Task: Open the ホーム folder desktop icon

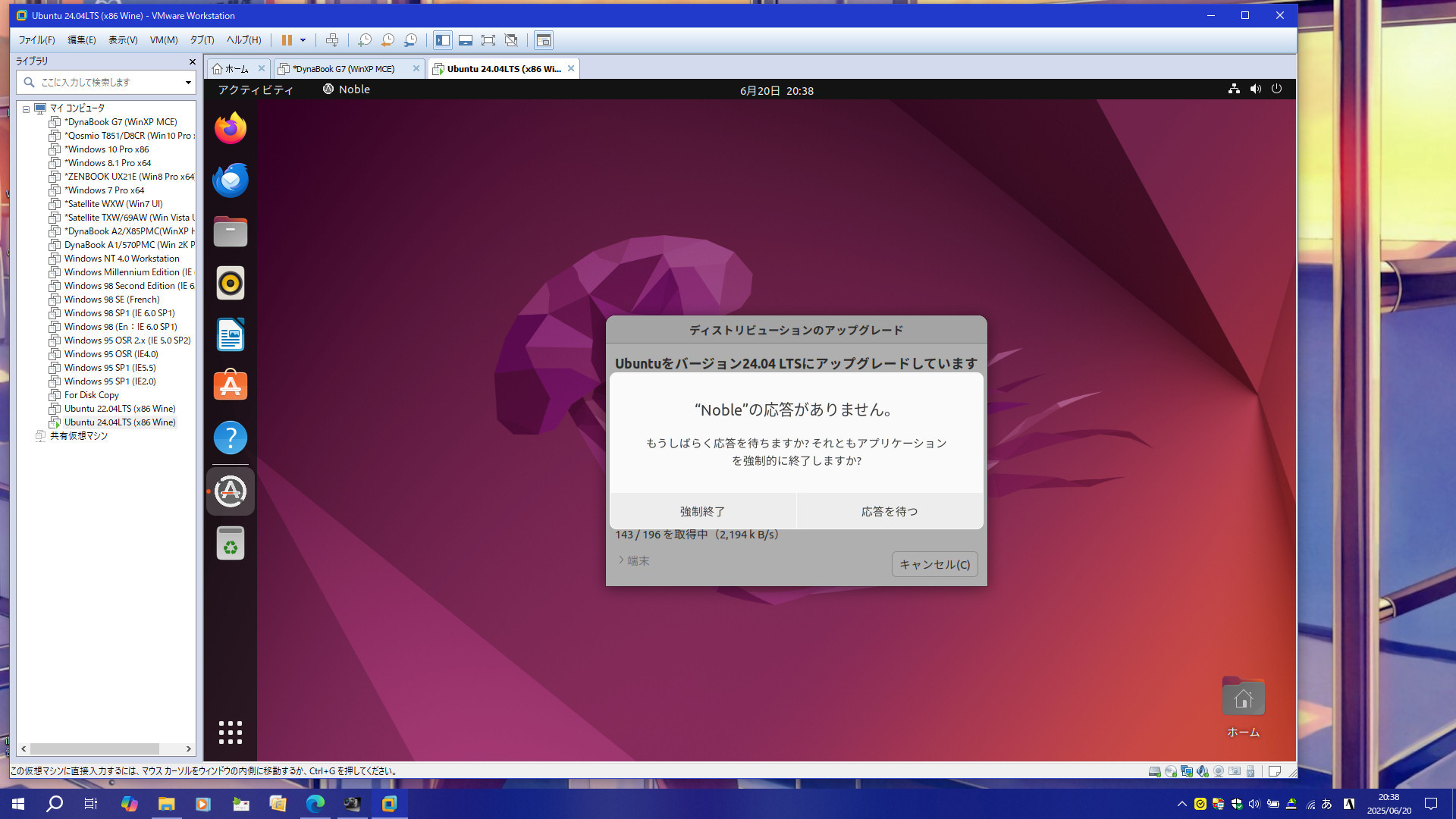Action: pyautogui.click(x=1243, y=708)
